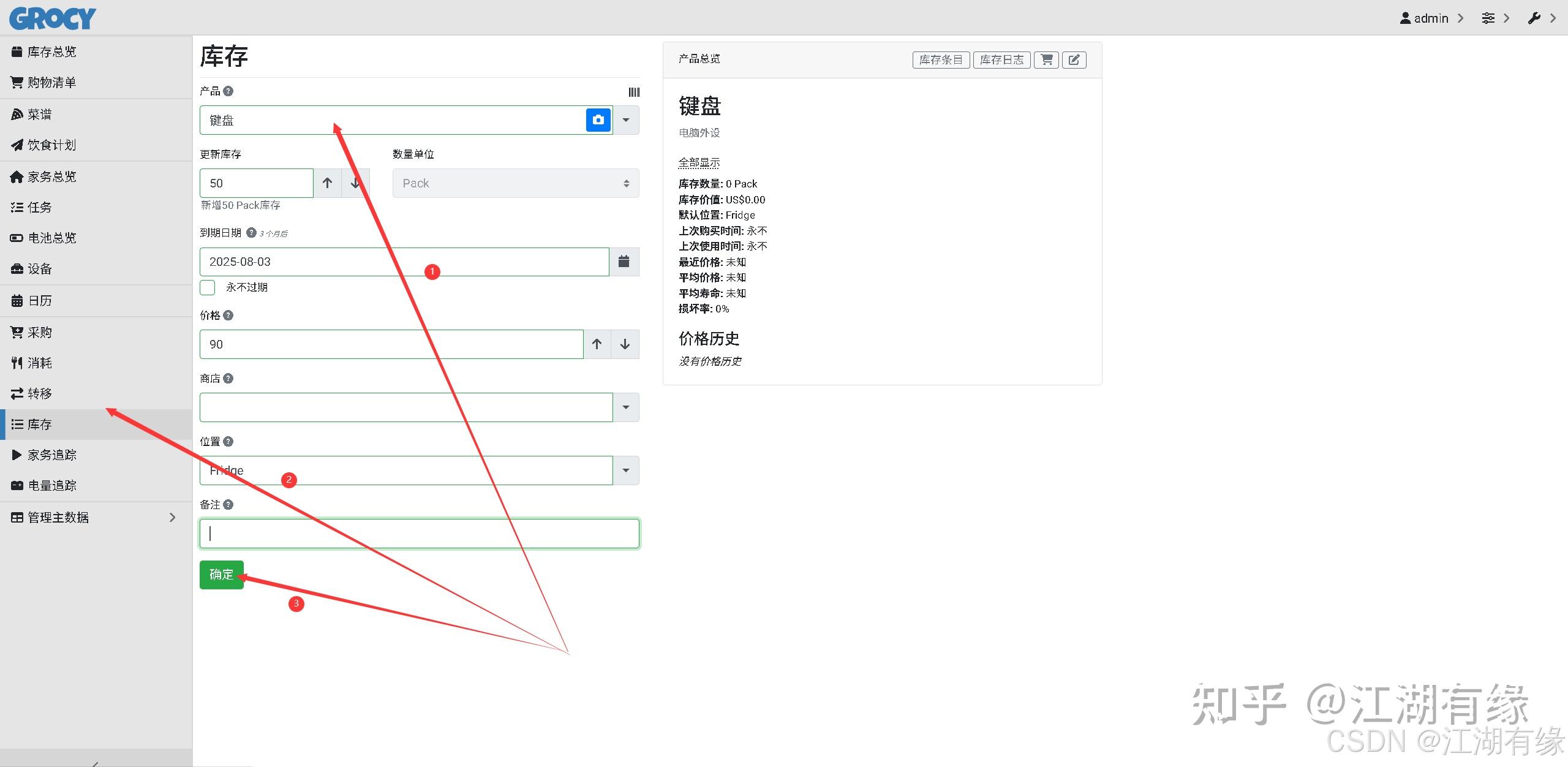Click the wrench icon at top right
The image size is (1568, 767).
[x=1534, y=18]
